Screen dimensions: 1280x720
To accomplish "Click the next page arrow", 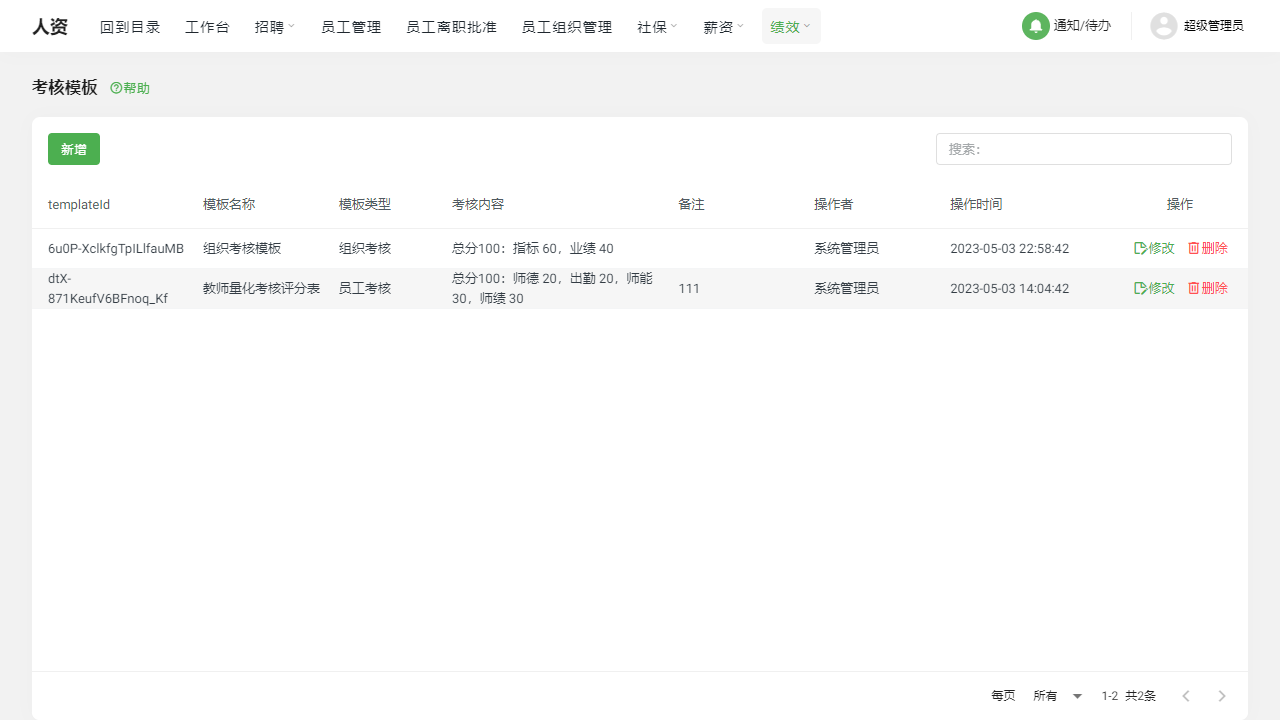I will pos(1221,695).
